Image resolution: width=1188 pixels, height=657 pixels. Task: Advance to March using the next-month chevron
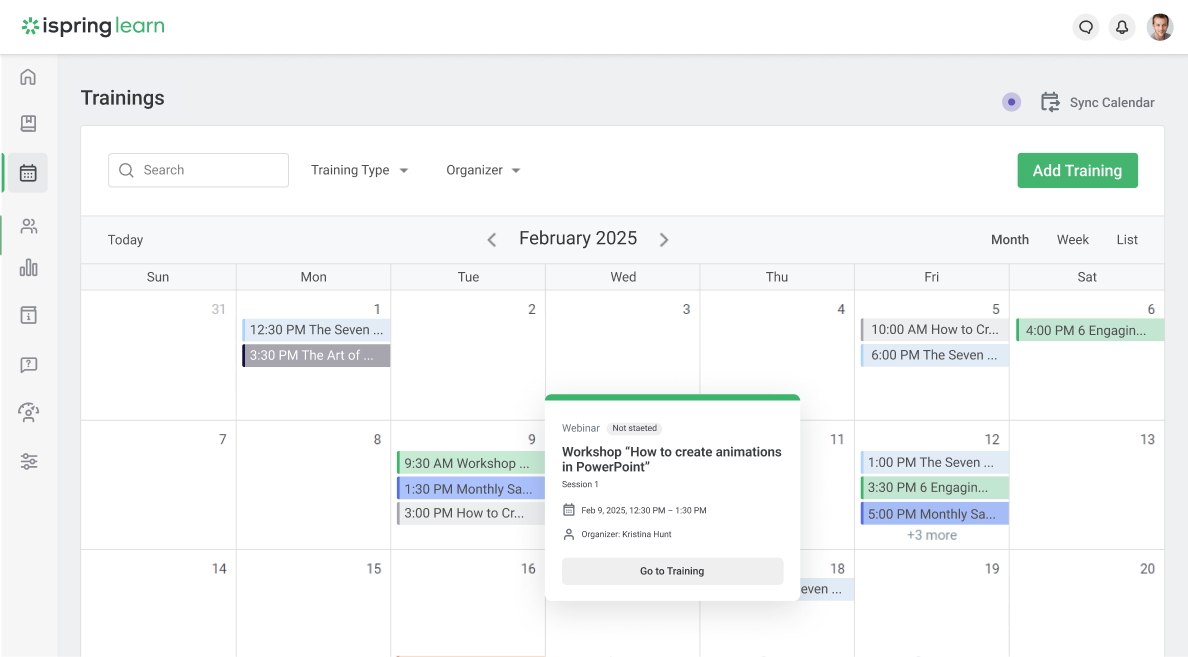click(x=663, y=239)
